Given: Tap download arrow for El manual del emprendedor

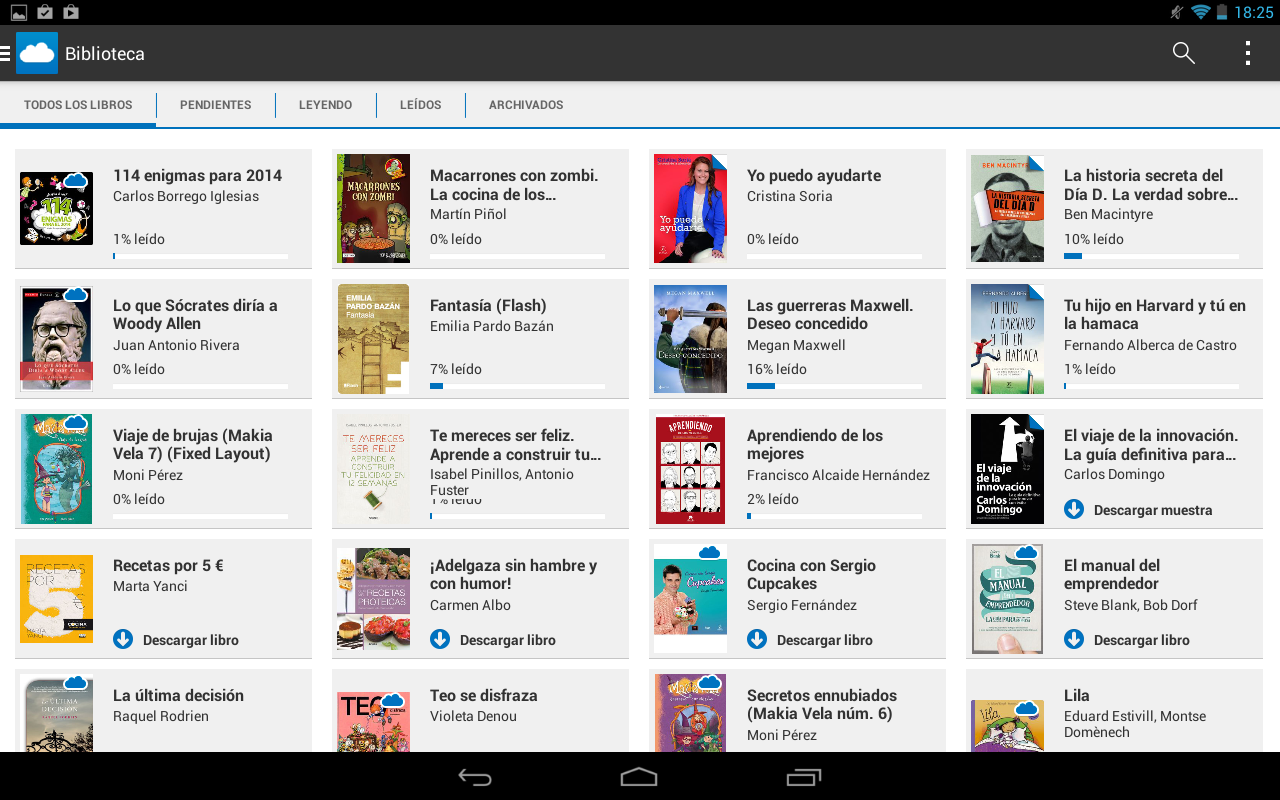Looking at the screenshot, I should [1074, 639].
